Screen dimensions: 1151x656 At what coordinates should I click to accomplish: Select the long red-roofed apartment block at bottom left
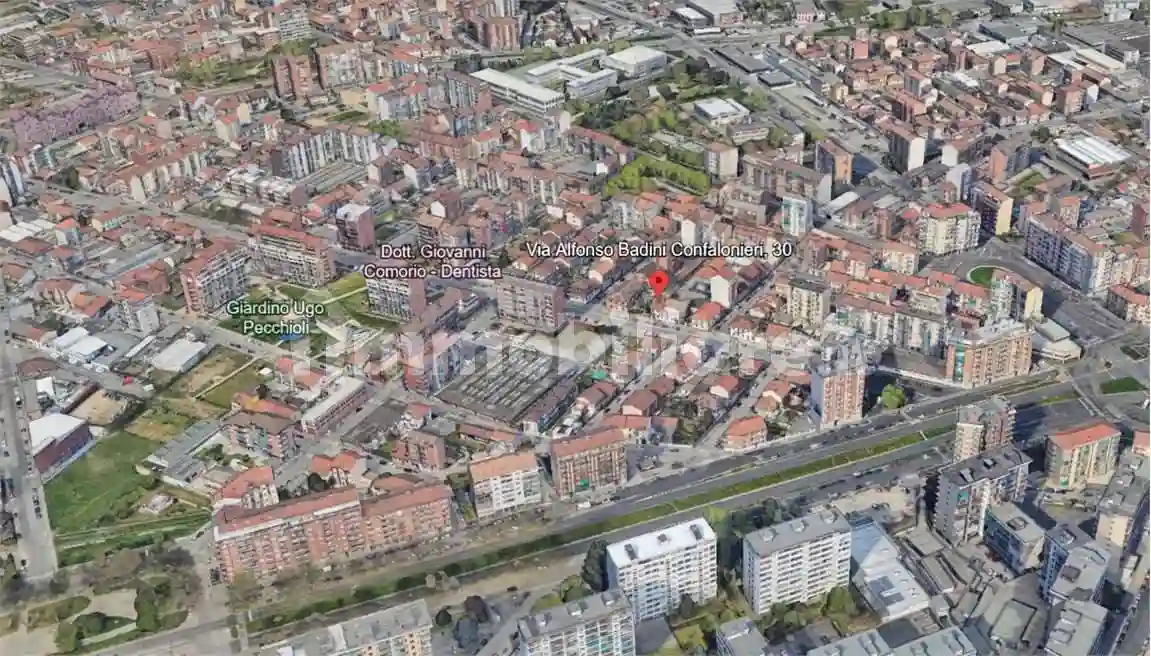click(x=330, y=530)
